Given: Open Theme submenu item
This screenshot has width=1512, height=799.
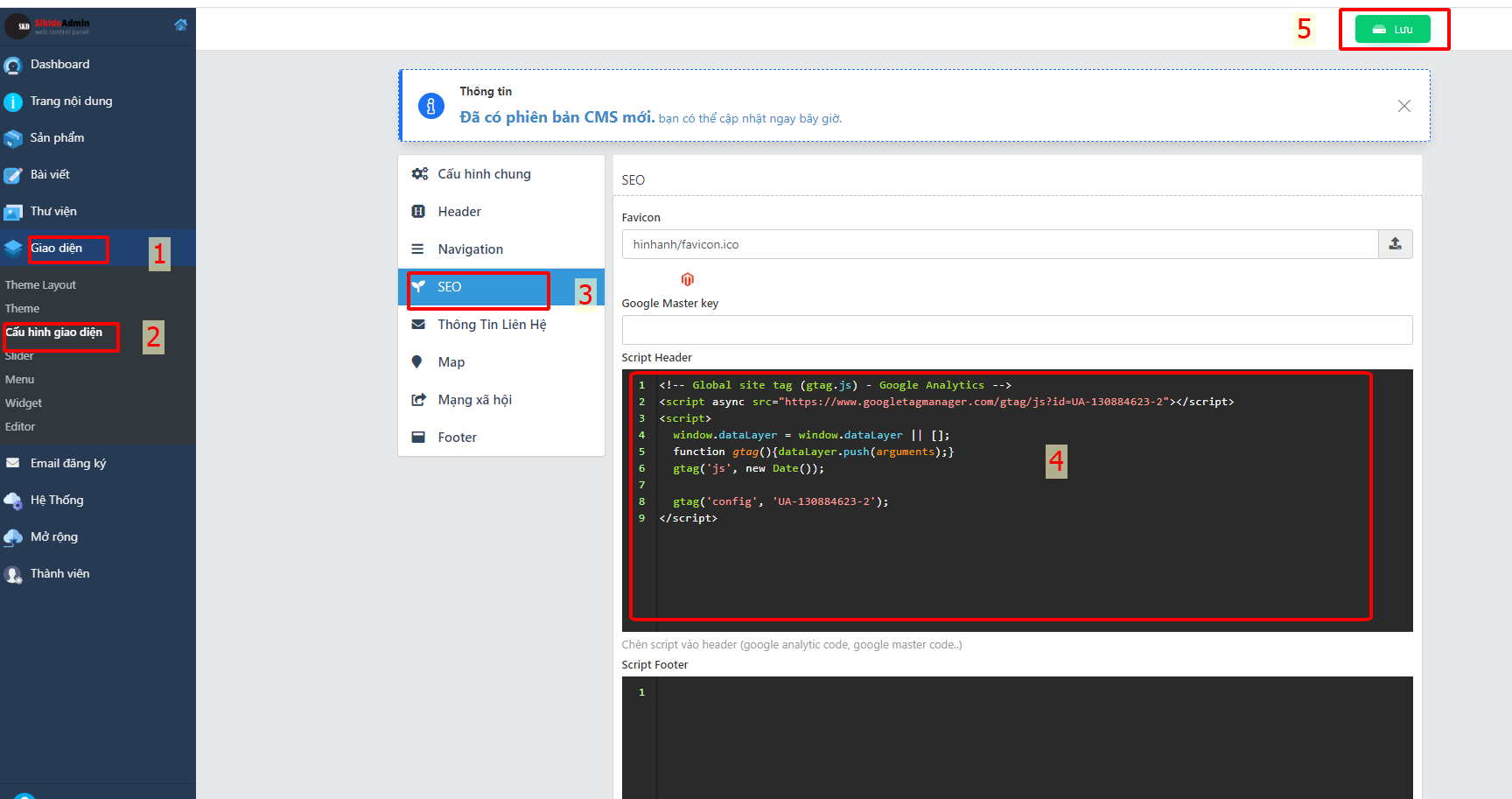Looking at the screenshot, I should (x=22, y=309).
